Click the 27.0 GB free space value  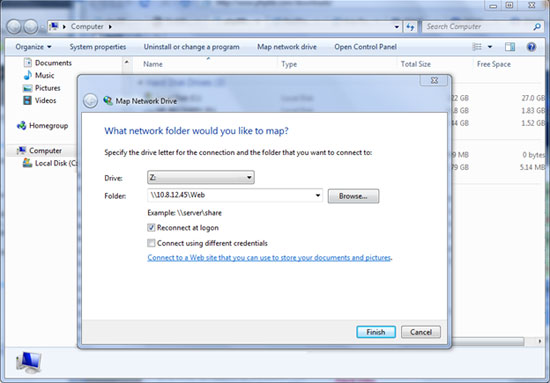(533, 98)
